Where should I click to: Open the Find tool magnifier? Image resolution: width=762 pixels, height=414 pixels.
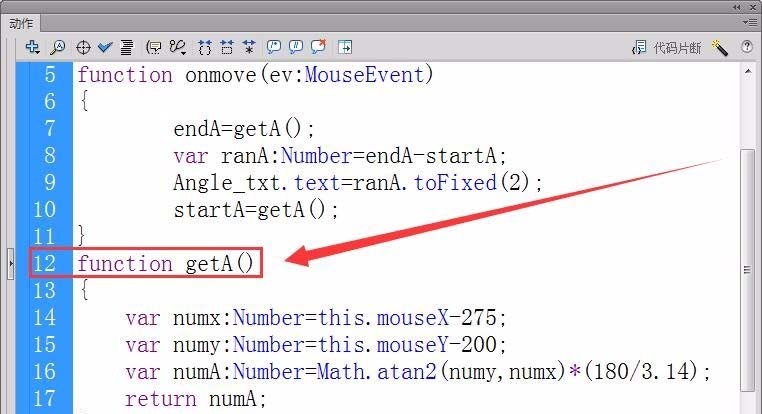pos(58,47)
